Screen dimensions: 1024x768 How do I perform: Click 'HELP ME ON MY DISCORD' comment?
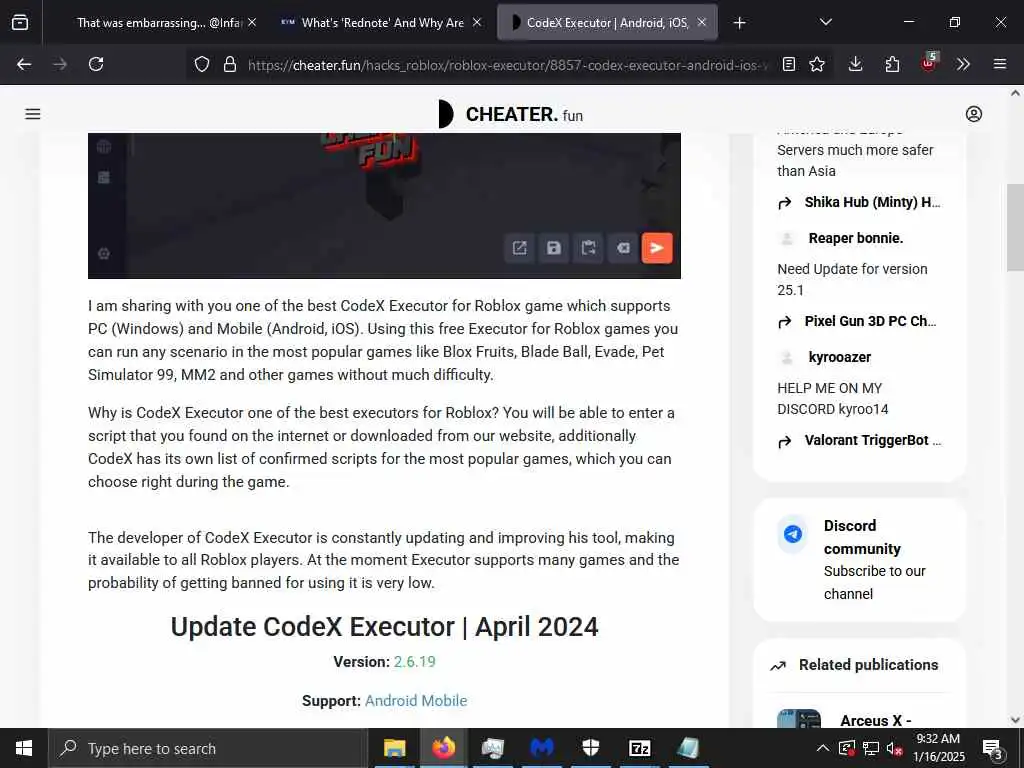pos(833,398)
